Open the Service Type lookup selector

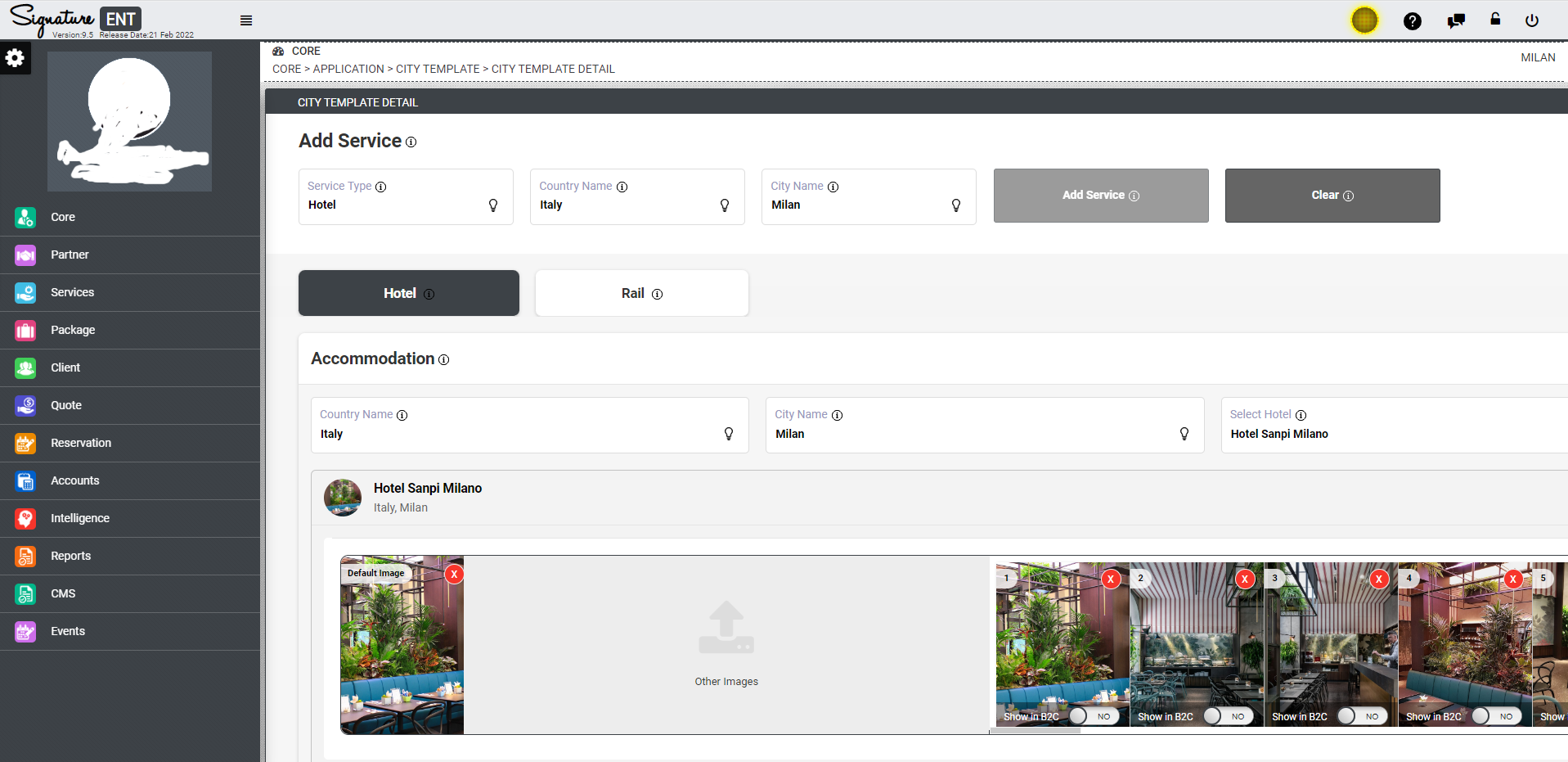[493, 205]
